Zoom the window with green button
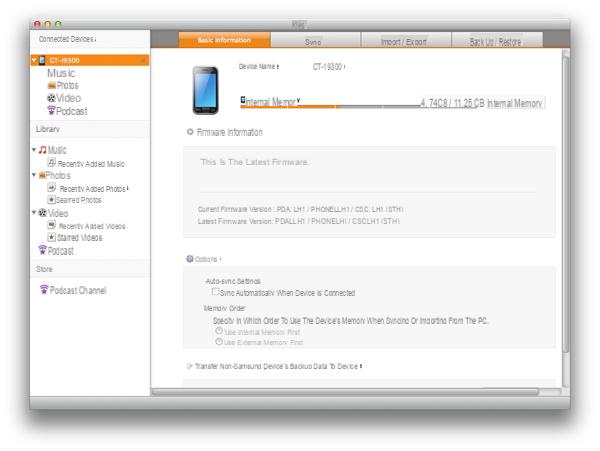The height and width of the screenshot is (451, 600). [58, 24]
